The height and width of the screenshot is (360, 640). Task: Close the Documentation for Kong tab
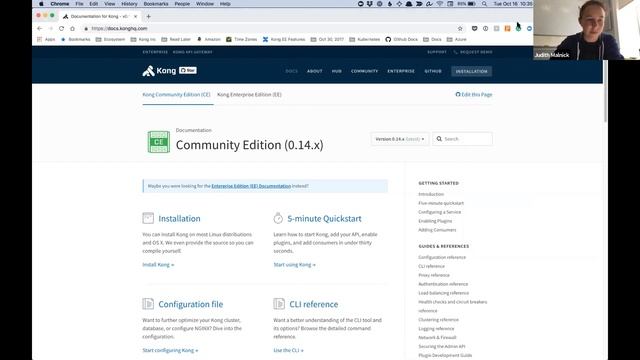(136, 16)
